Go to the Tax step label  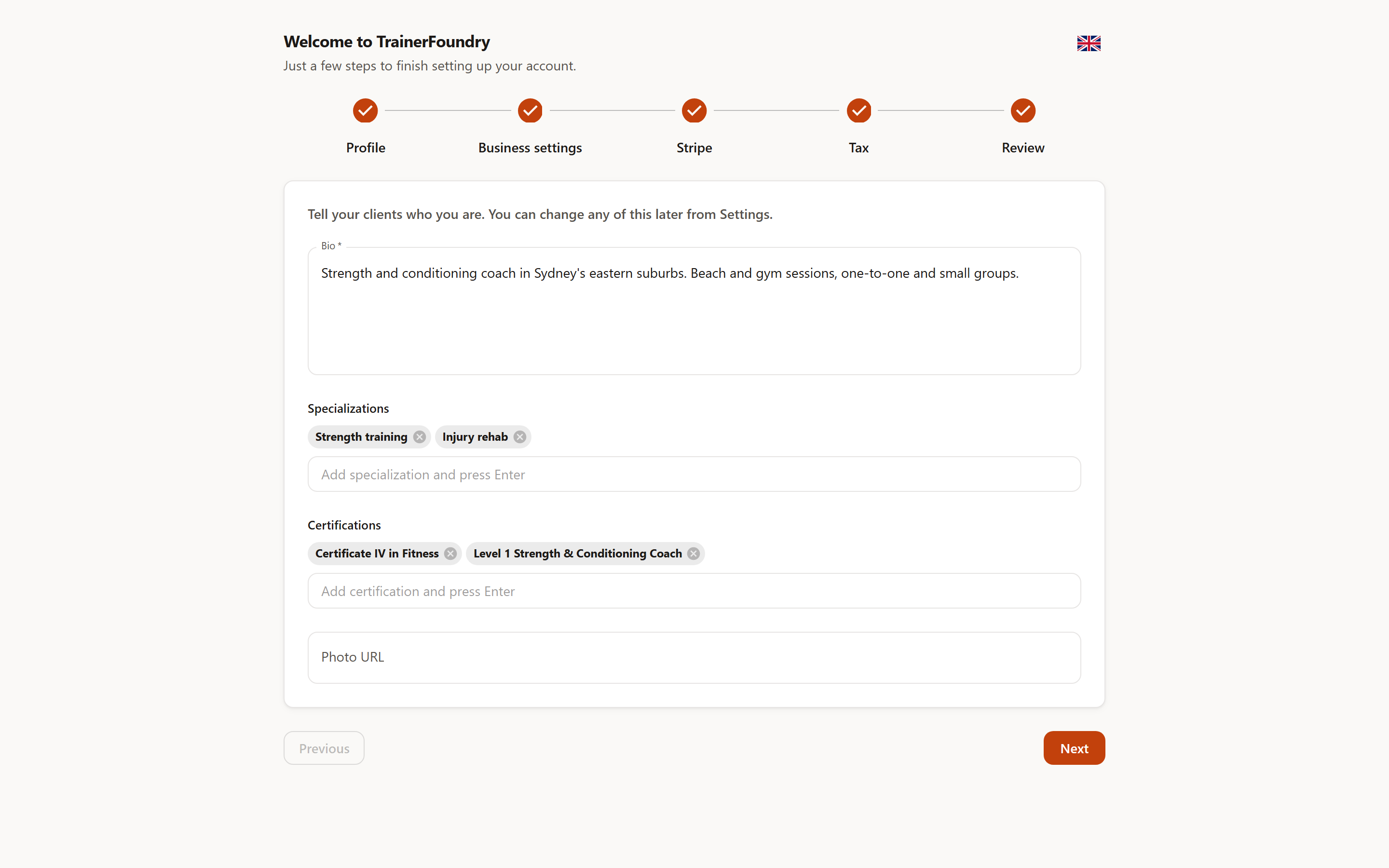(858, 148)
